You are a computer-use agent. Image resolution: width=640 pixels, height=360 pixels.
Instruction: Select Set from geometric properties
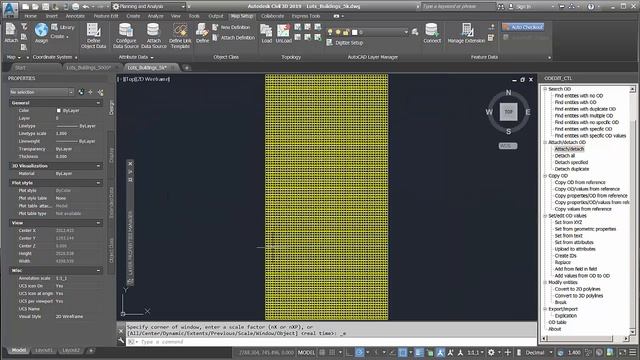click(585, 229)
